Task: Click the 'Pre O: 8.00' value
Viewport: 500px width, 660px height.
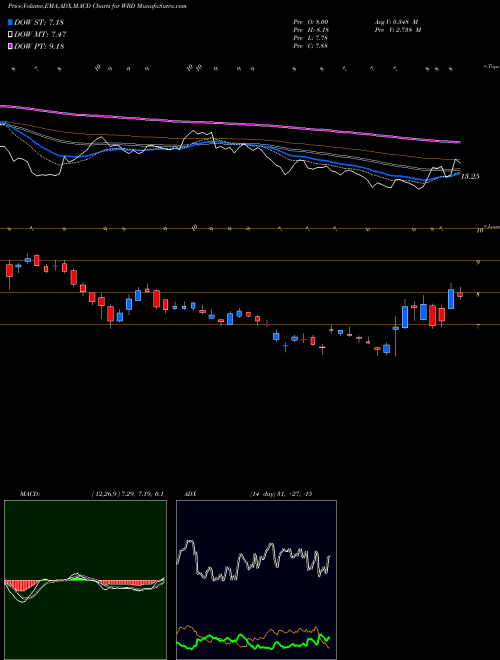Action: 311,22
